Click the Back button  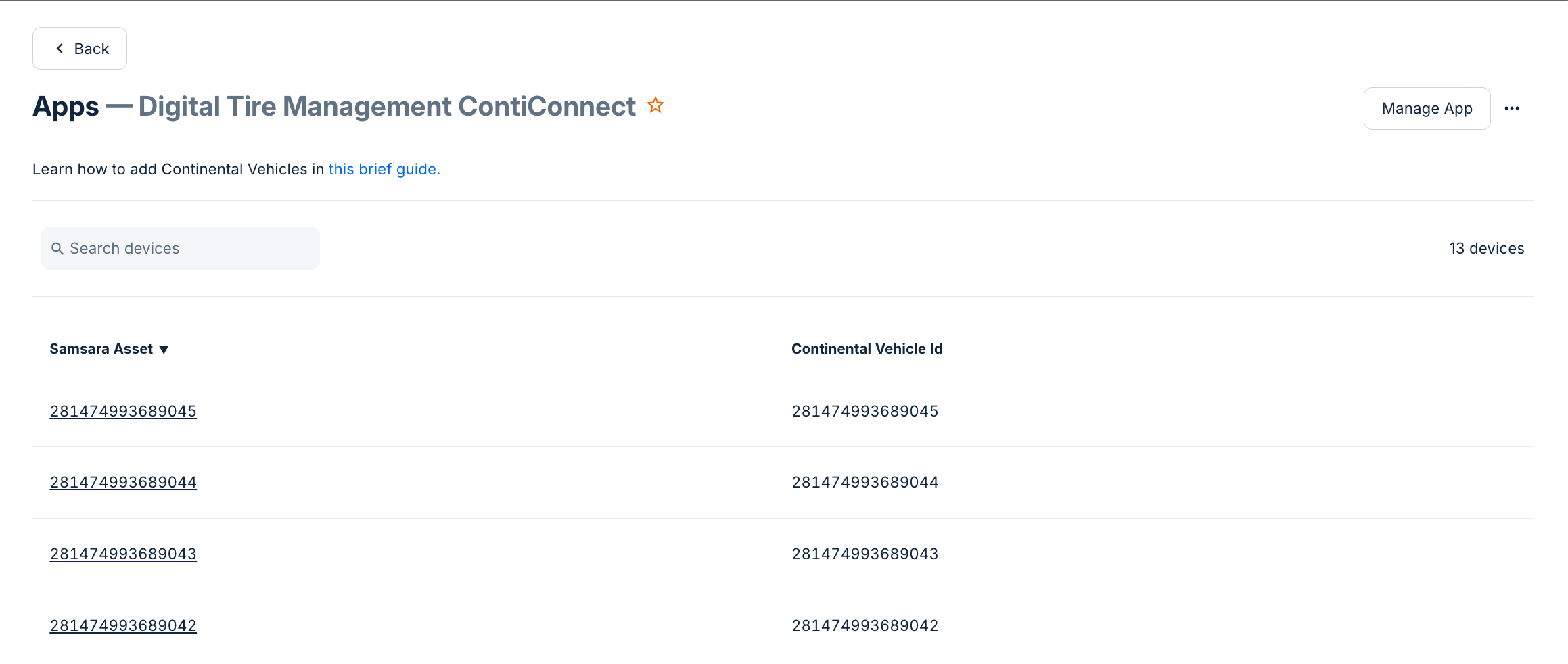point(80,49)
